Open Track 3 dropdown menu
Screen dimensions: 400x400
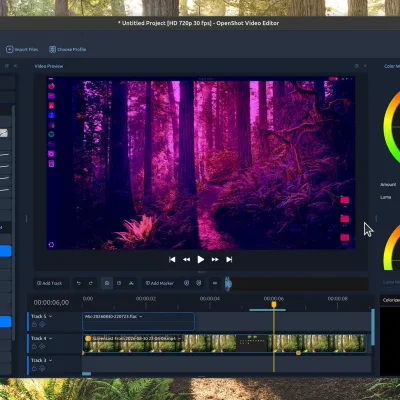[x=51, y=360]
